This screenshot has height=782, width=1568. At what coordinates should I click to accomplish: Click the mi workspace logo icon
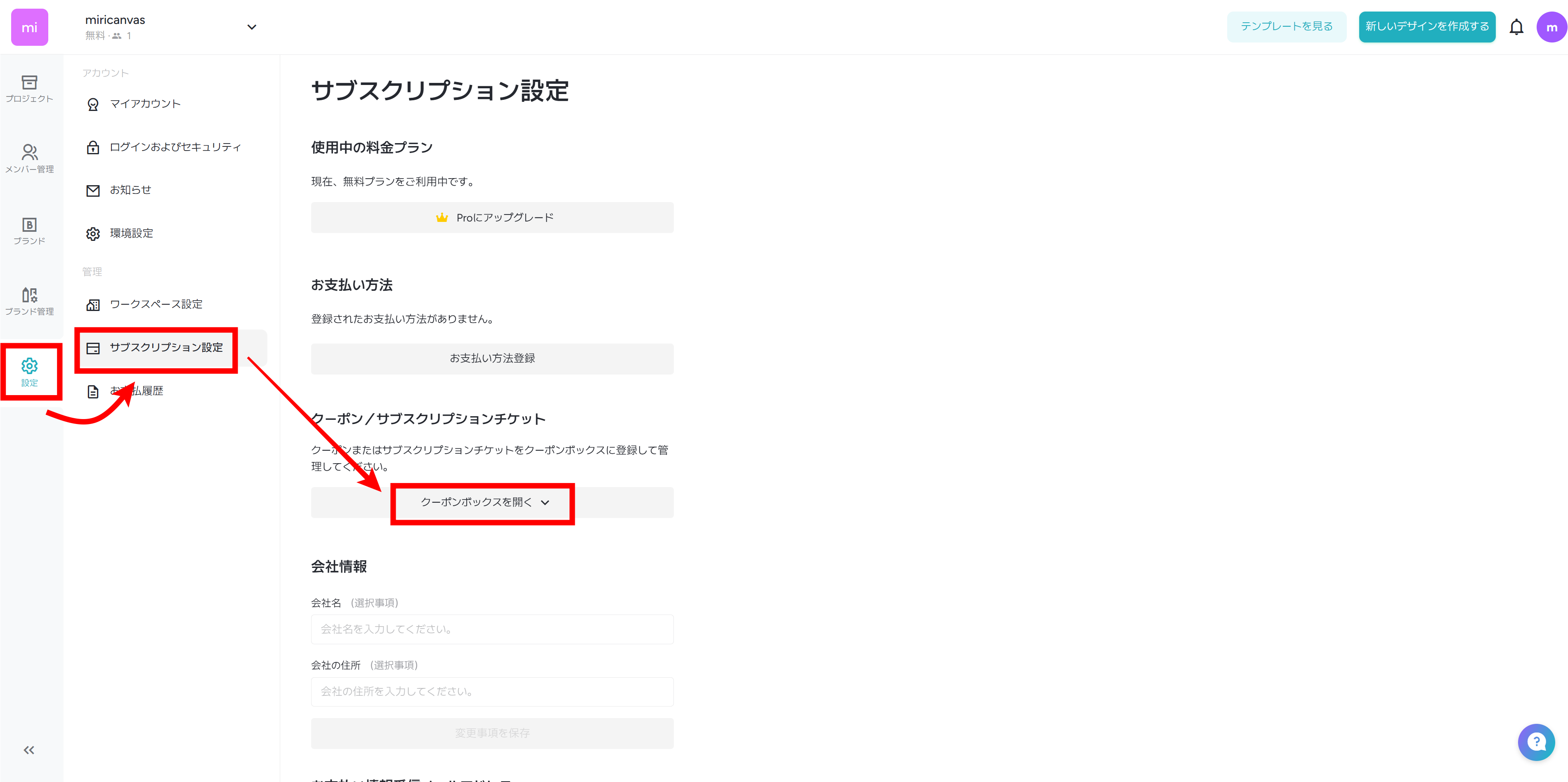pos(29,27)
